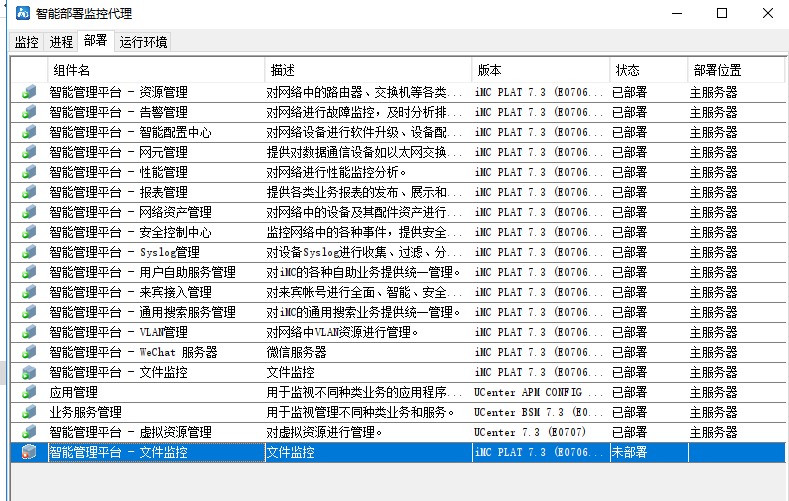Select 智能管理平台 - 网元管理 component name
Image resolution: width=789 pixels, height=501 pixels.
[118, 152]
